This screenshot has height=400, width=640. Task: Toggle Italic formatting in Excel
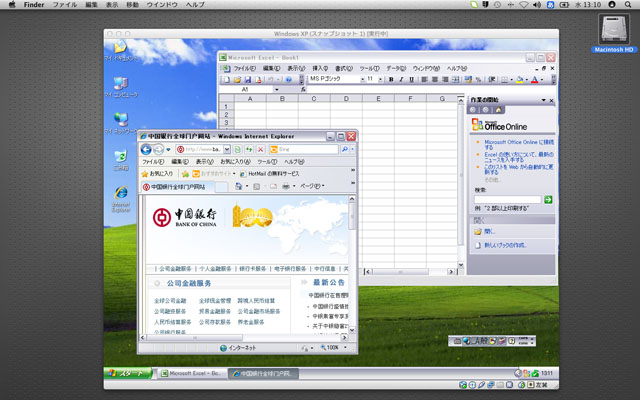(x=401, y=80)
